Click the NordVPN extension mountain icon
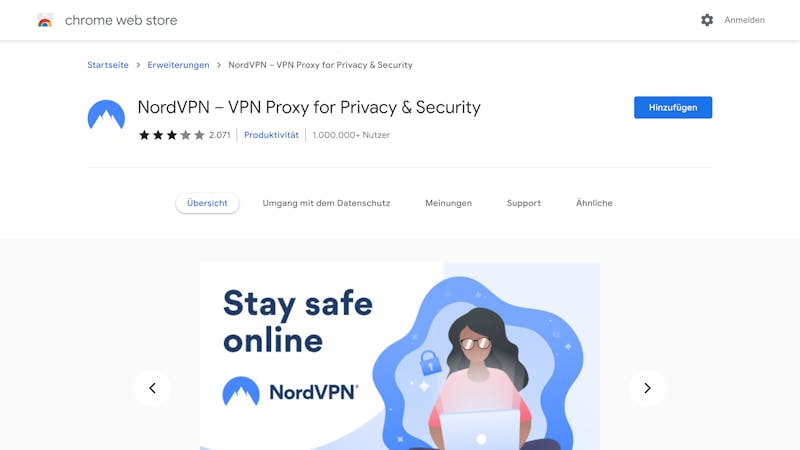Screen dimensions: 800x450 [x=106, y=115]
